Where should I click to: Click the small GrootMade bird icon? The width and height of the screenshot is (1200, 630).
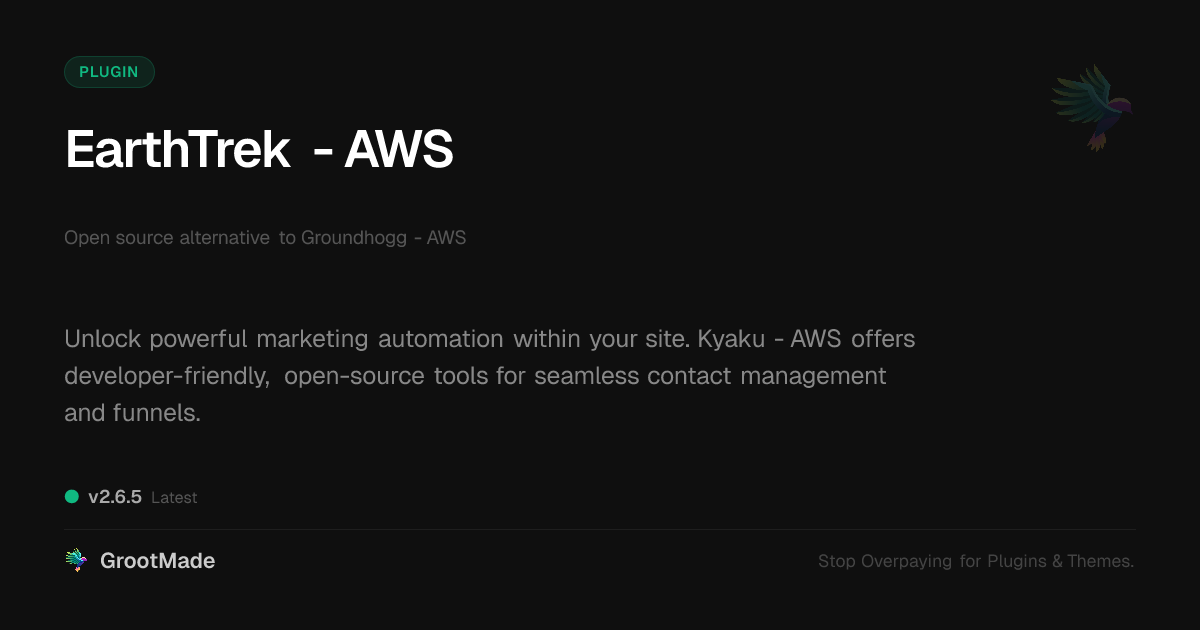[x=76, y=561]
